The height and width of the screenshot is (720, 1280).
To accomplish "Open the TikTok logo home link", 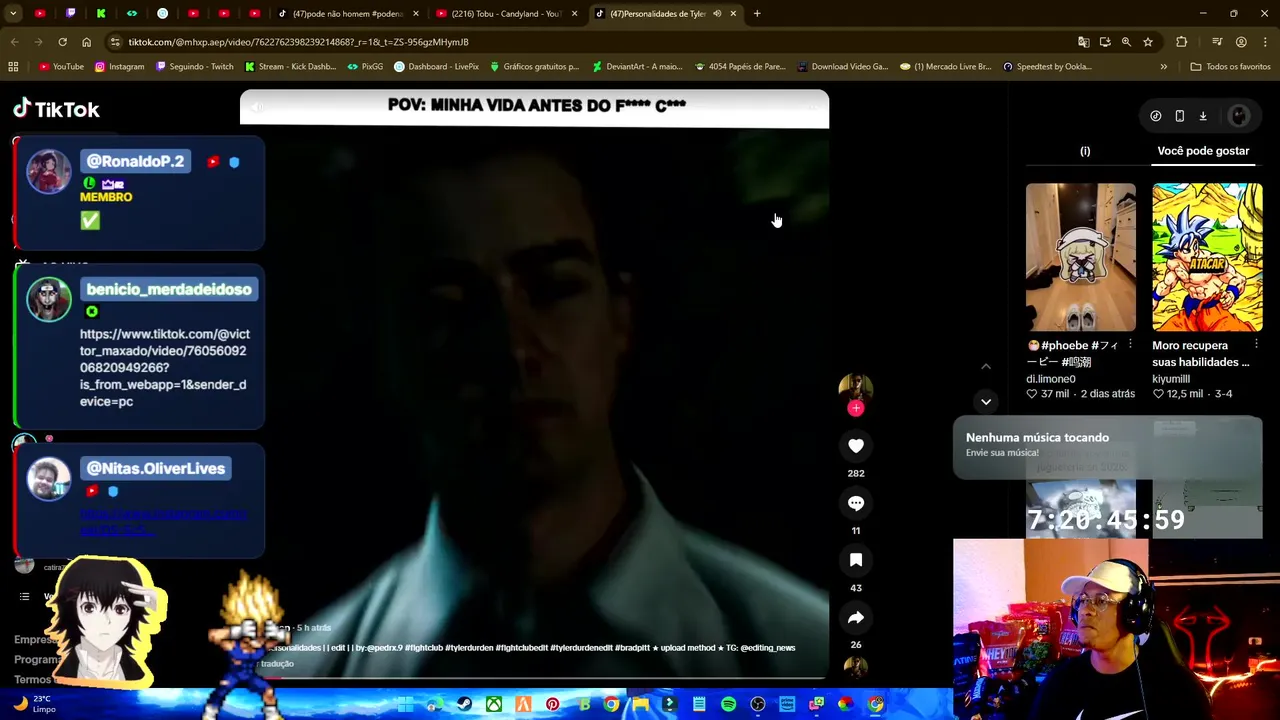I will [x=57, y=109].
